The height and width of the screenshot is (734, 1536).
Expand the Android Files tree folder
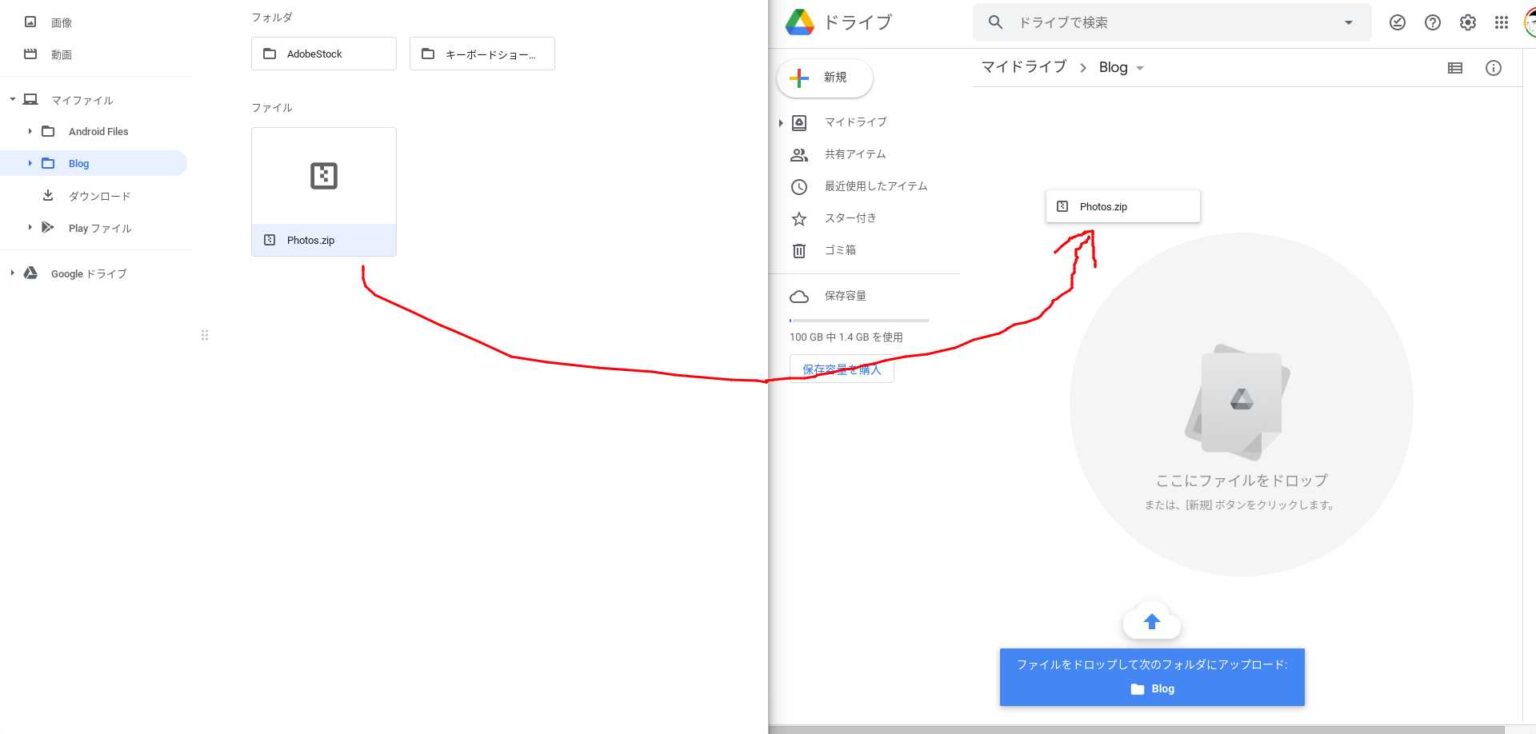click(31, 131)
